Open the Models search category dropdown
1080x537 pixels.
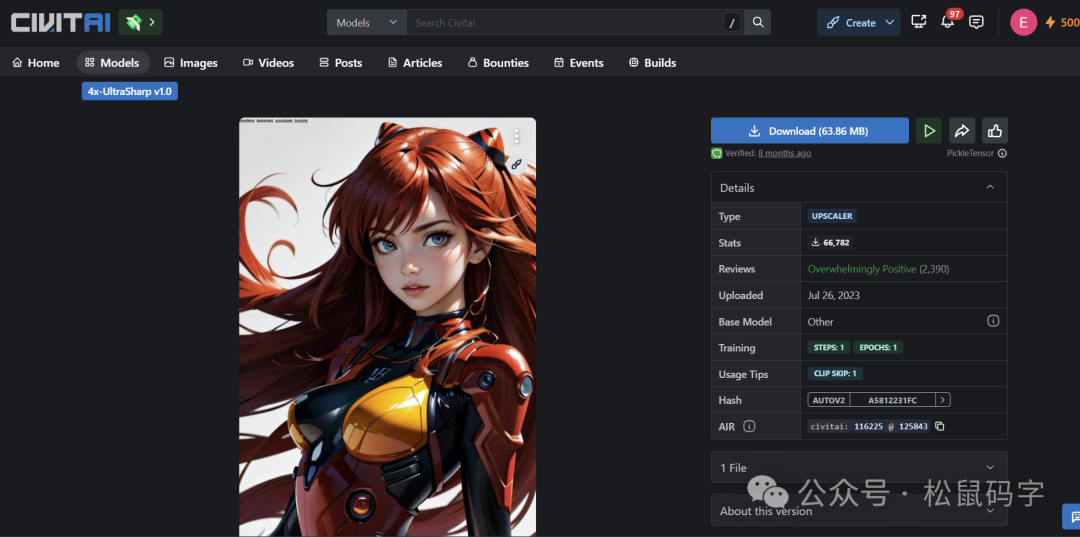click(366, 23)
